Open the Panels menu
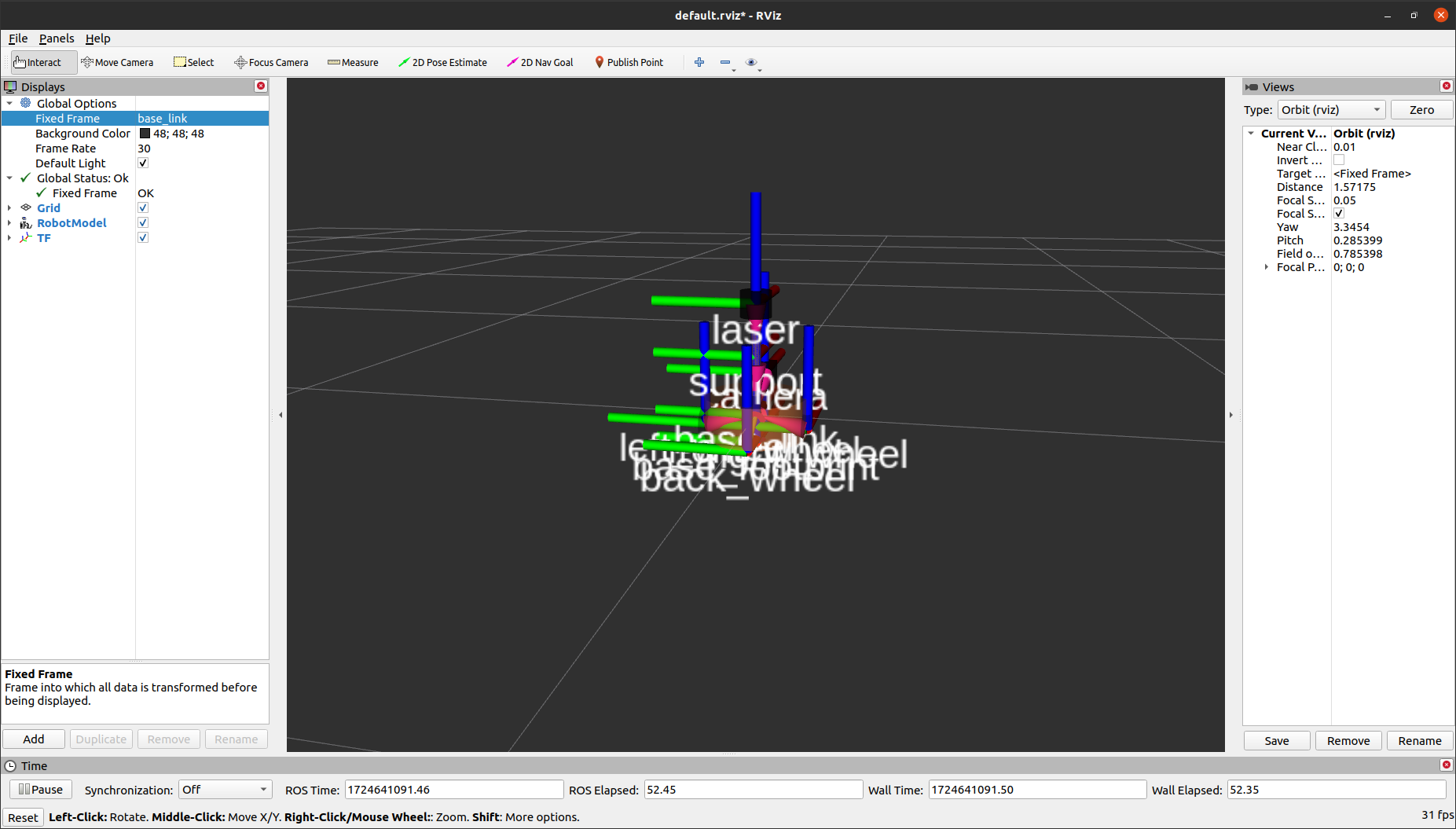1456x829 pixels. click(57, 39)
